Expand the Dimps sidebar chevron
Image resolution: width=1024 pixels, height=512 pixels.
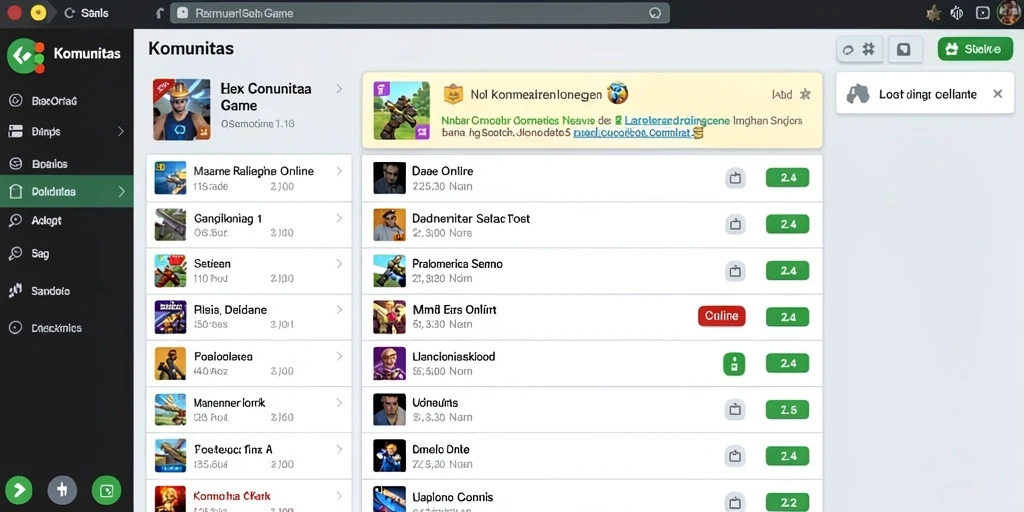pos(121,131)
